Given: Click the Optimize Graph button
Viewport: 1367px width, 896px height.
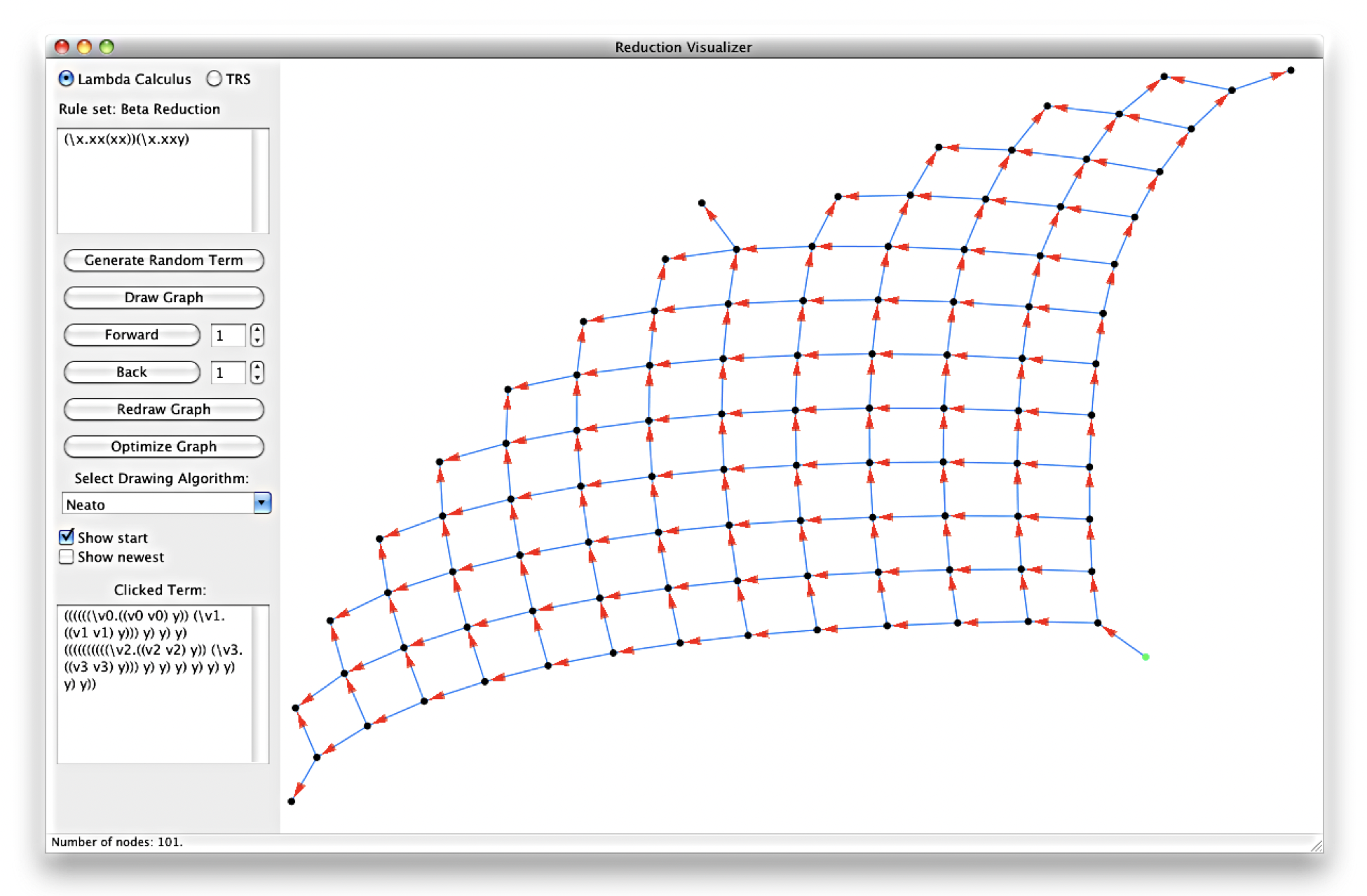Looking at the screenshot, I should [163, 446].
